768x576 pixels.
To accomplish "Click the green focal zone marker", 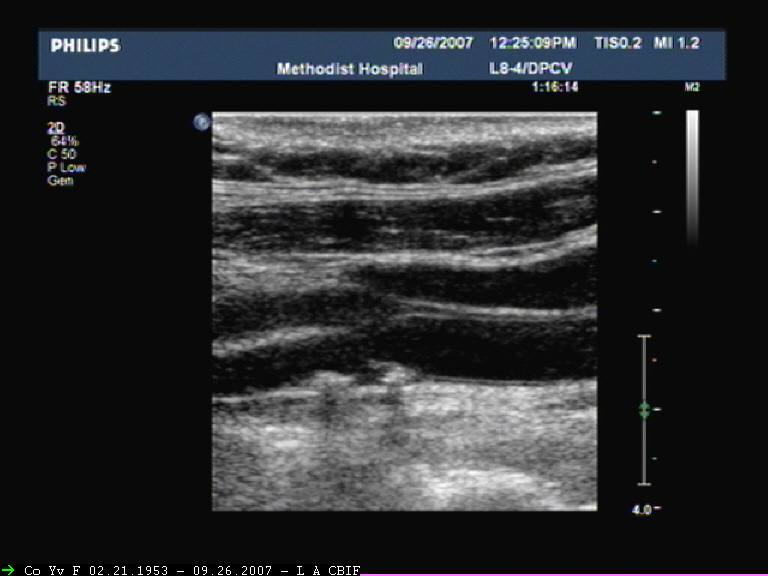I will [644, 410].
